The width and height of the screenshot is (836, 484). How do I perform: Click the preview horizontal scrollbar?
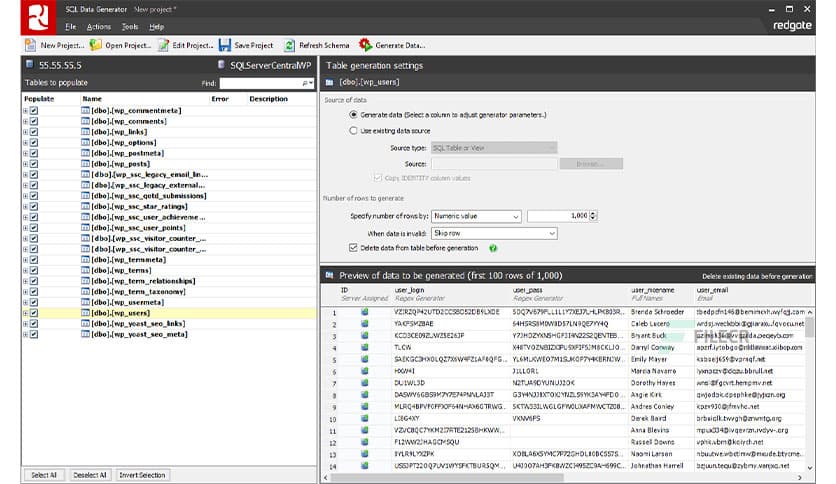pyautogui.click(x=447, y=478)
